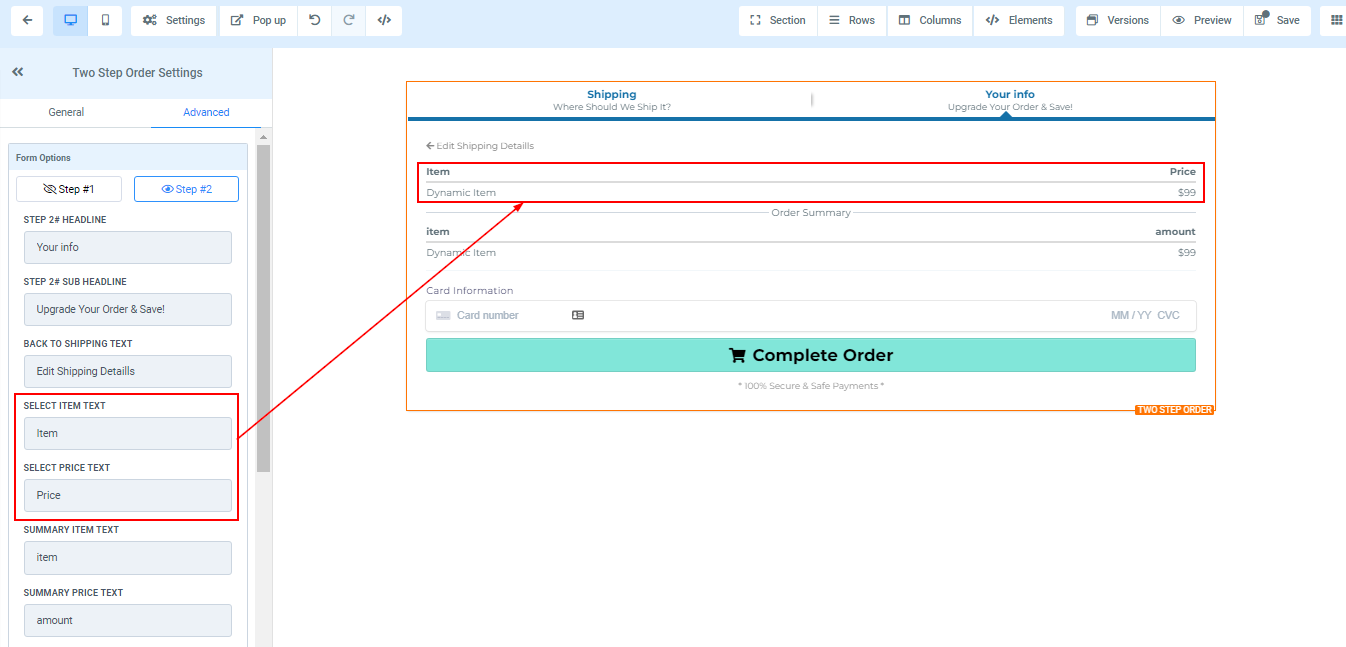Viewport: 1346px width, 647px height.
Task: Click the Card Information label
Action: tap(470, 291)
